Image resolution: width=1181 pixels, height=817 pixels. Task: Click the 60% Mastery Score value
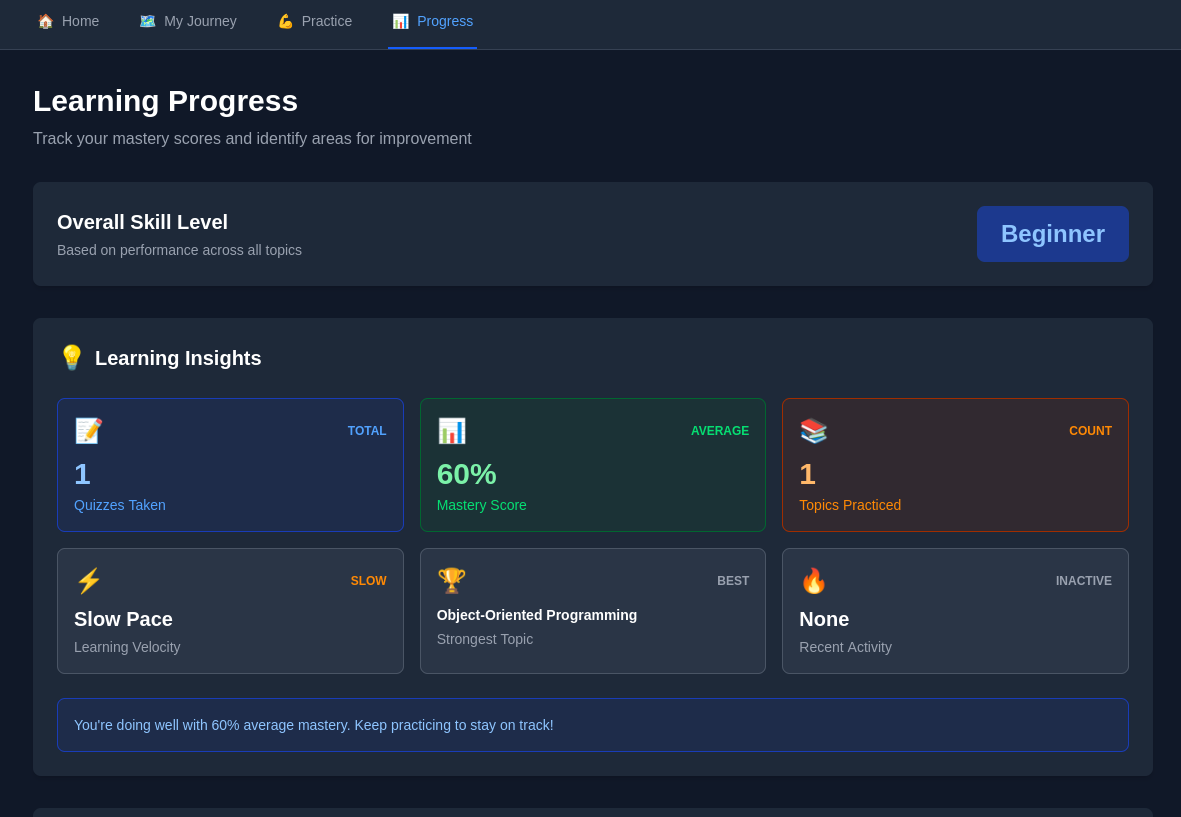click(466, 474)
